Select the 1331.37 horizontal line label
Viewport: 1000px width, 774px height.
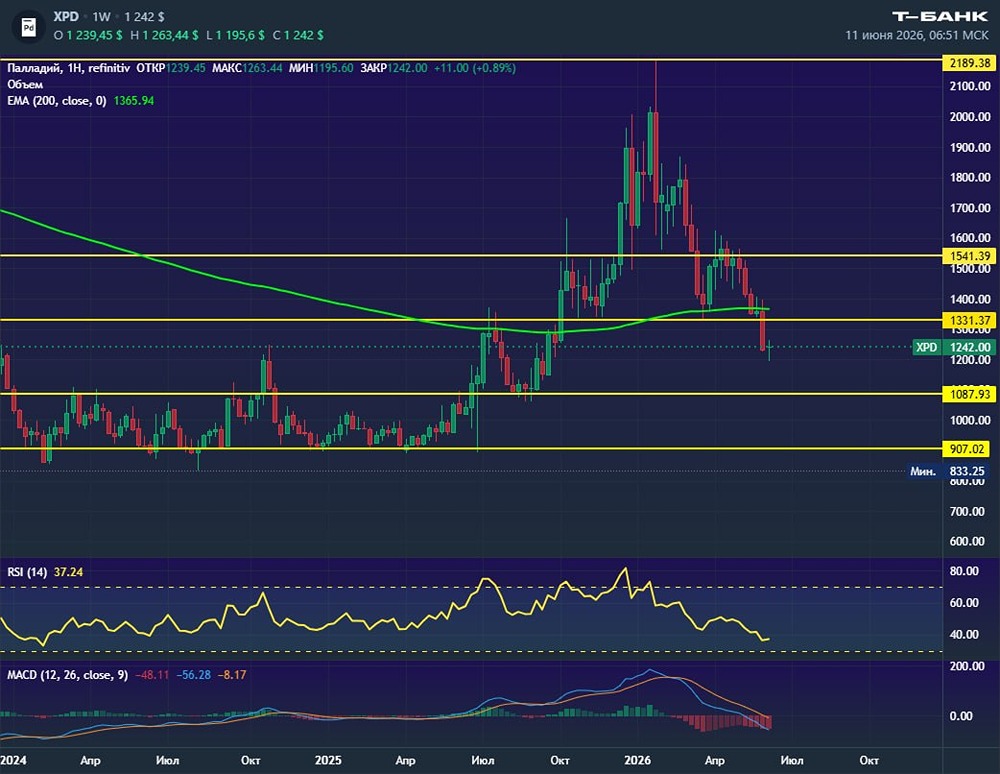[969, 320]
